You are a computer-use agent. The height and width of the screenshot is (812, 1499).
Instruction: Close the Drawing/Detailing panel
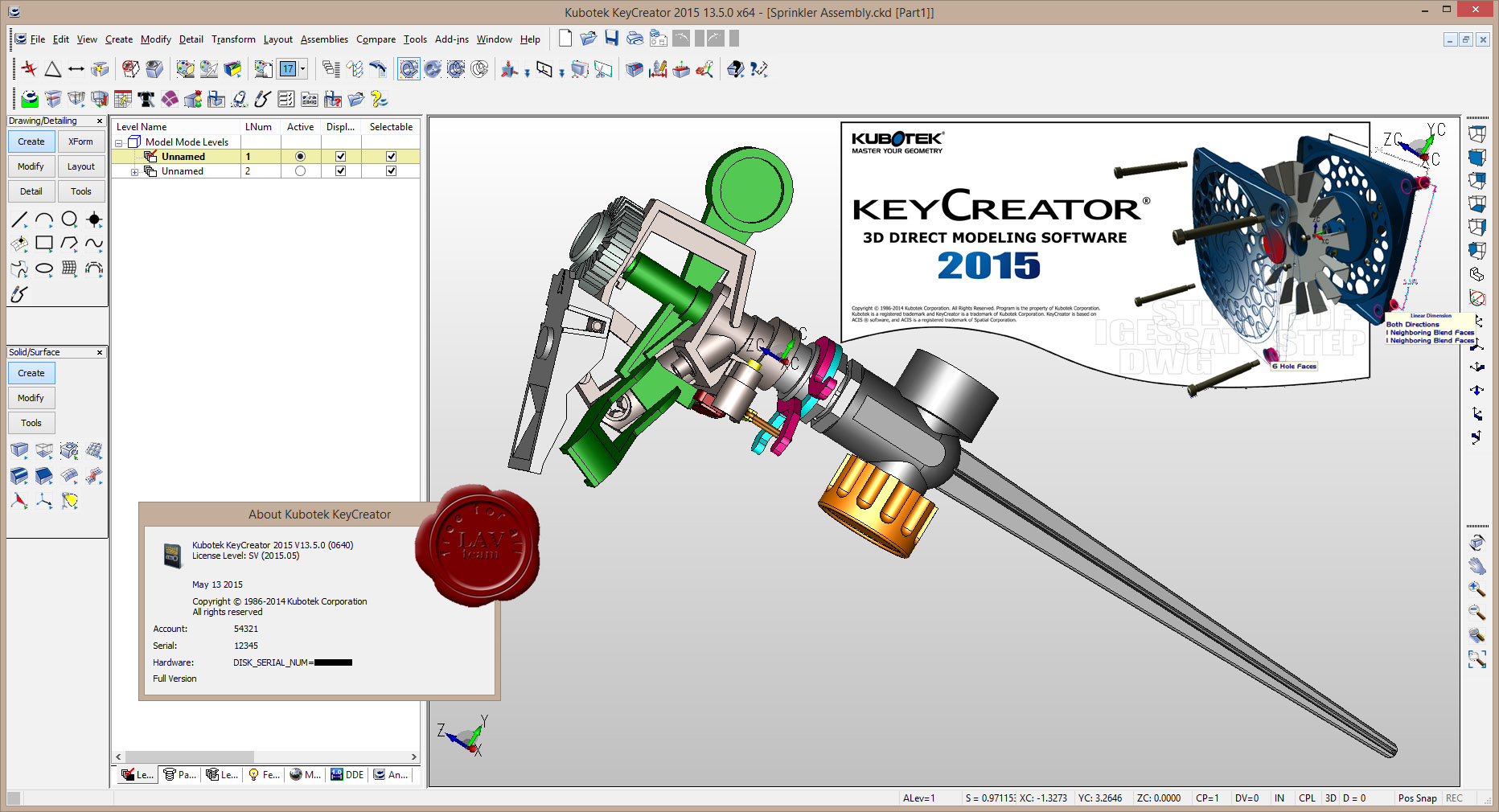point(100,121)
